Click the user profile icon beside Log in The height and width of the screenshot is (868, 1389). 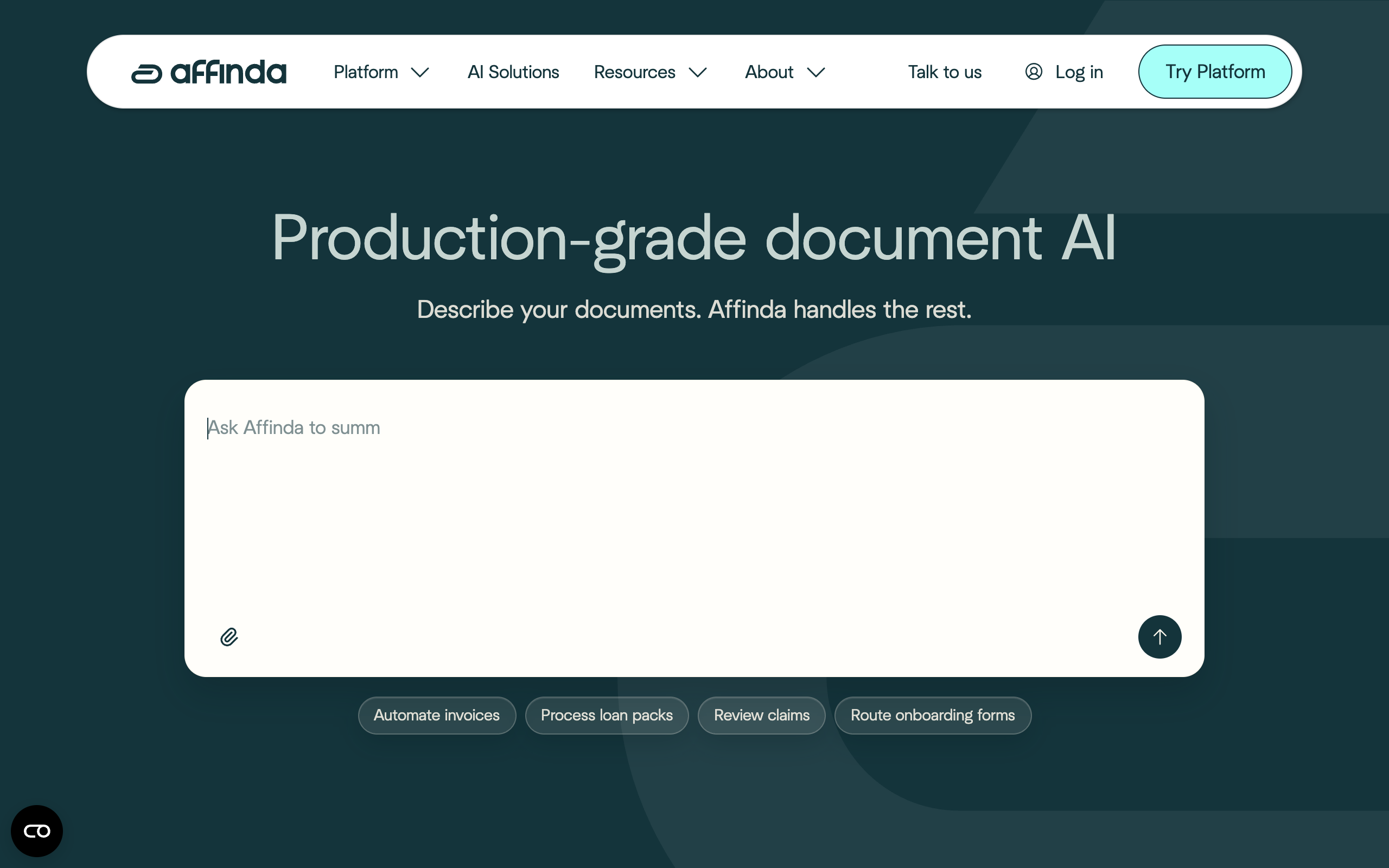[x=1033, y=72]
